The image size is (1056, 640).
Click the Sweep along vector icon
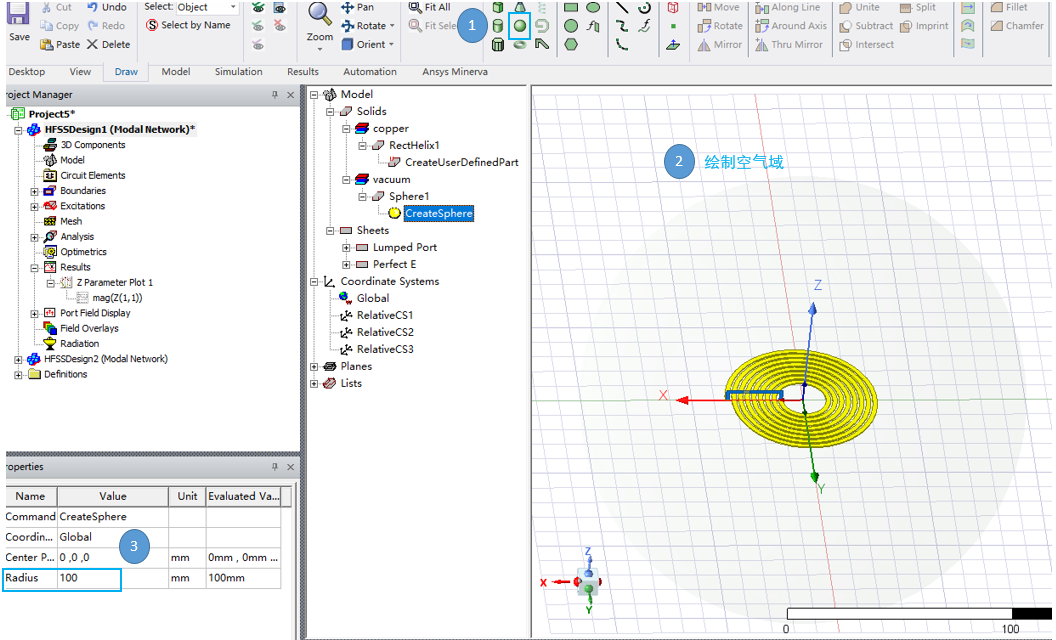tap(967, 7)
